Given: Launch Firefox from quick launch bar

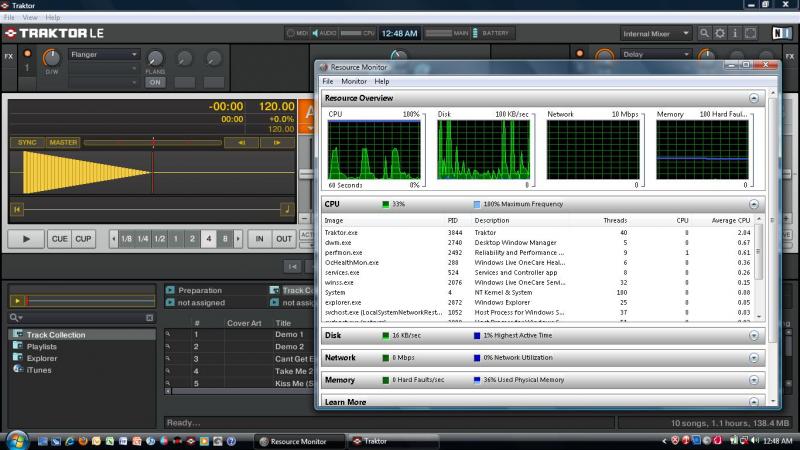Looking at the screenshot, I should pyautogui.click(x=83, y=441).
